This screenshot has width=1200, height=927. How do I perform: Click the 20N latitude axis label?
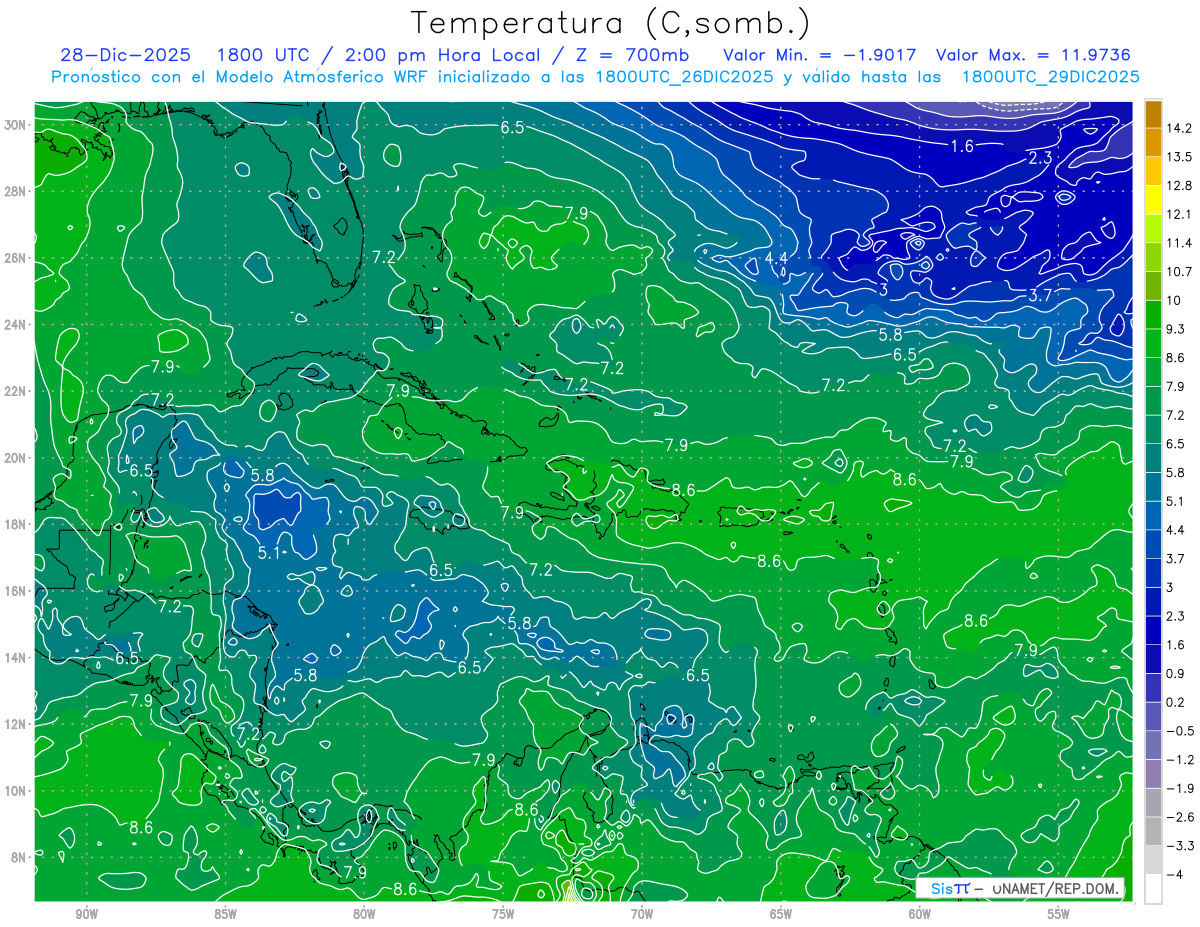pos(16,458)
